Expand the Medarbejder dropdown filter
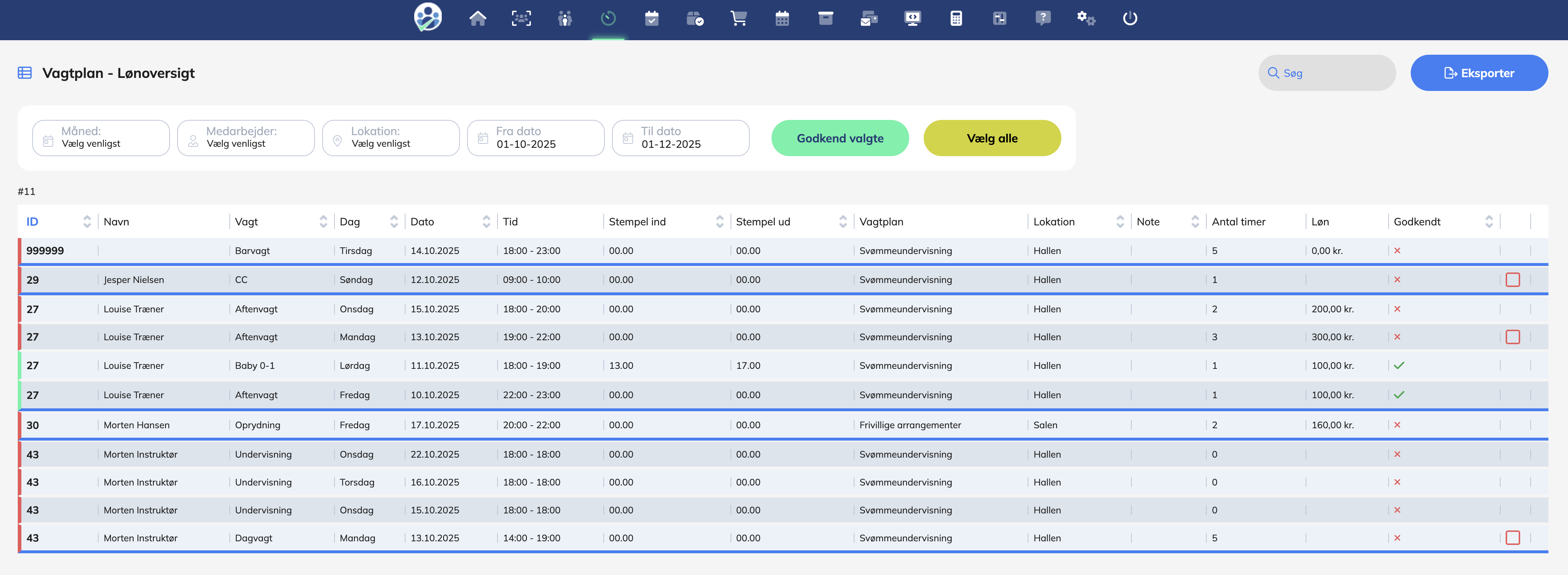This screenshot has width=1568, height=575. (246, 138)
